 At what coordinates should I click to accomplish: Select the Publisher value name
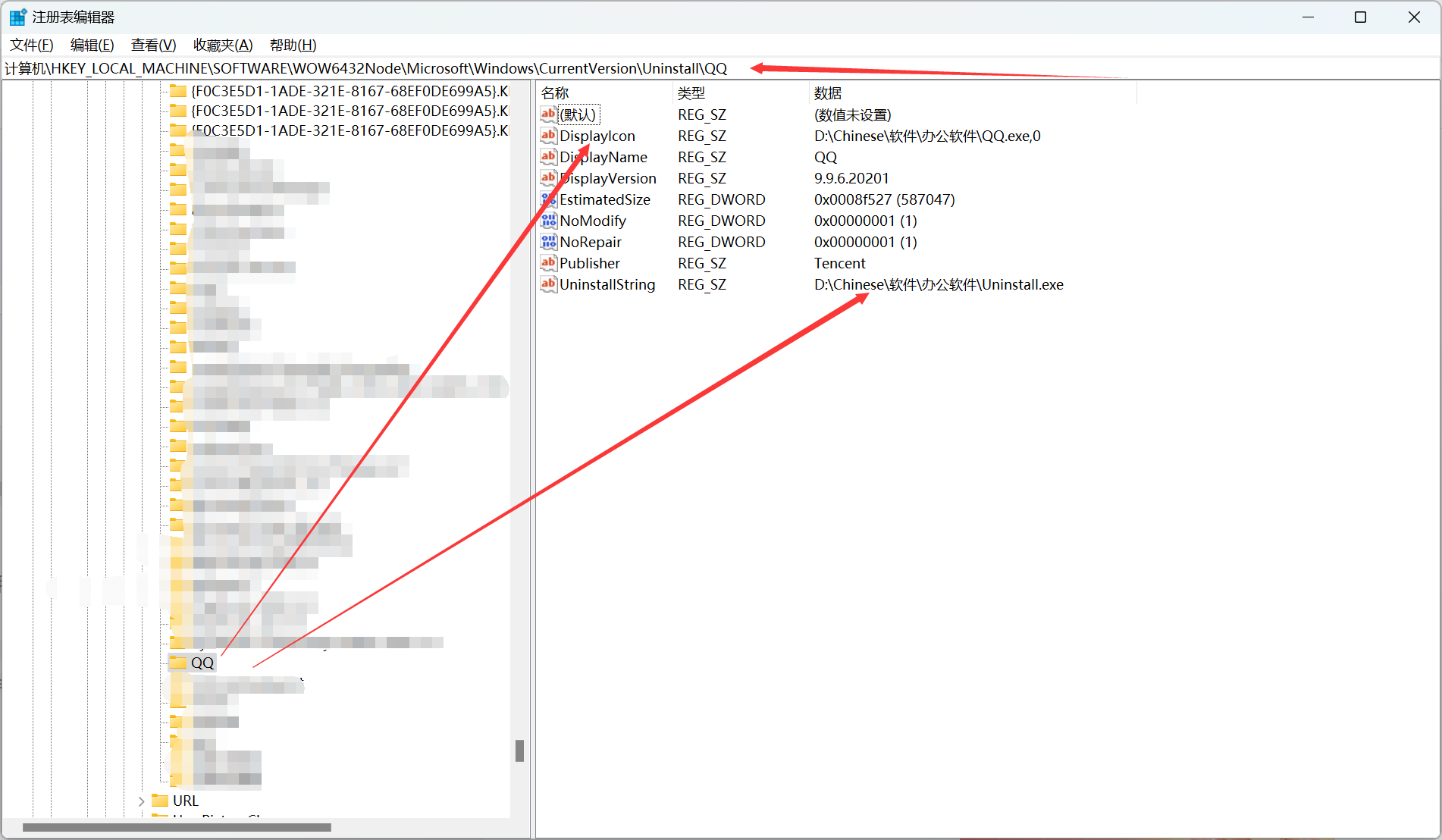point(590,263)
